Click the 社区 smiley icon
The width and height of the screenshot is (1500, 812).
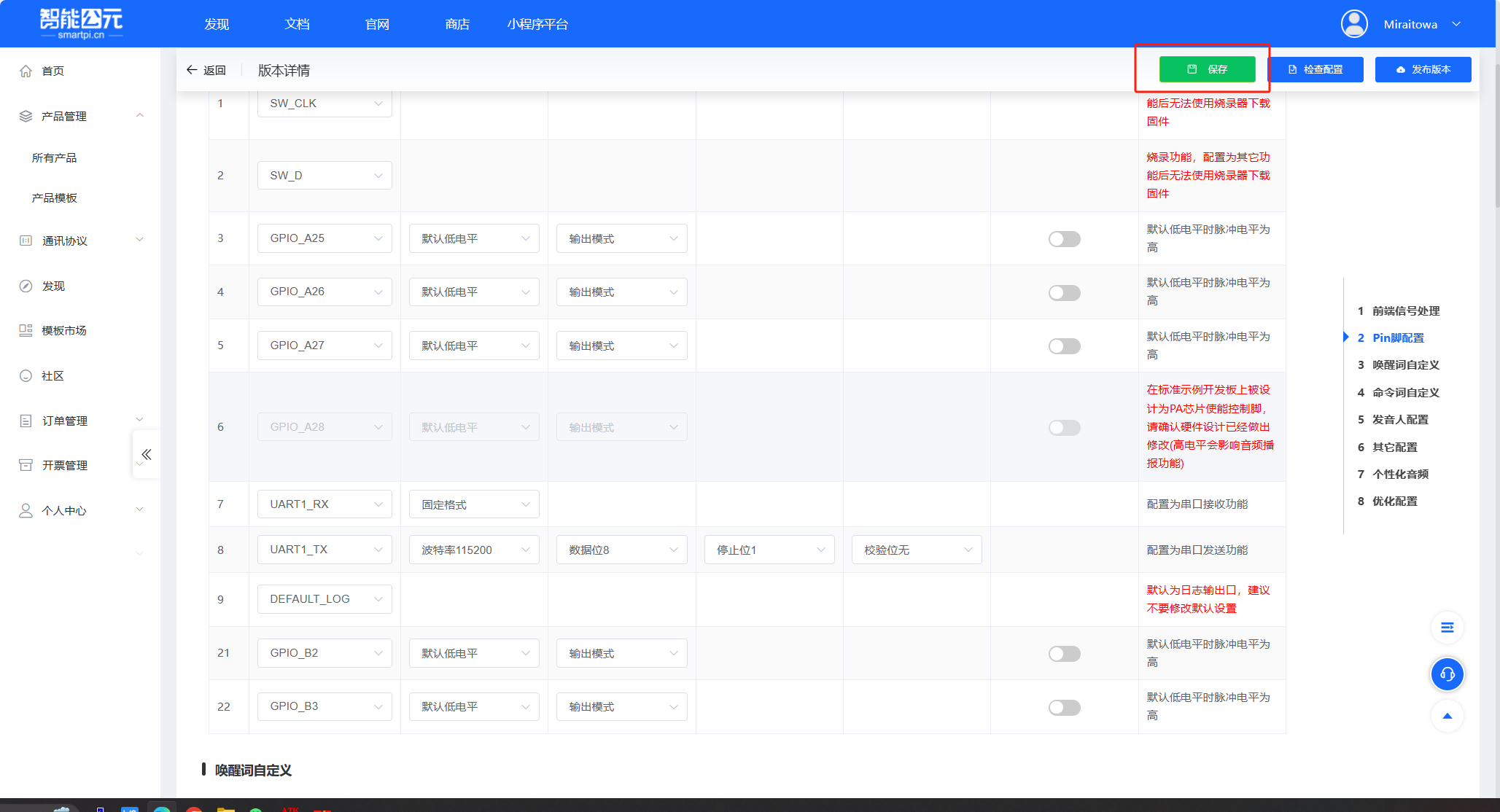[26, 375]
